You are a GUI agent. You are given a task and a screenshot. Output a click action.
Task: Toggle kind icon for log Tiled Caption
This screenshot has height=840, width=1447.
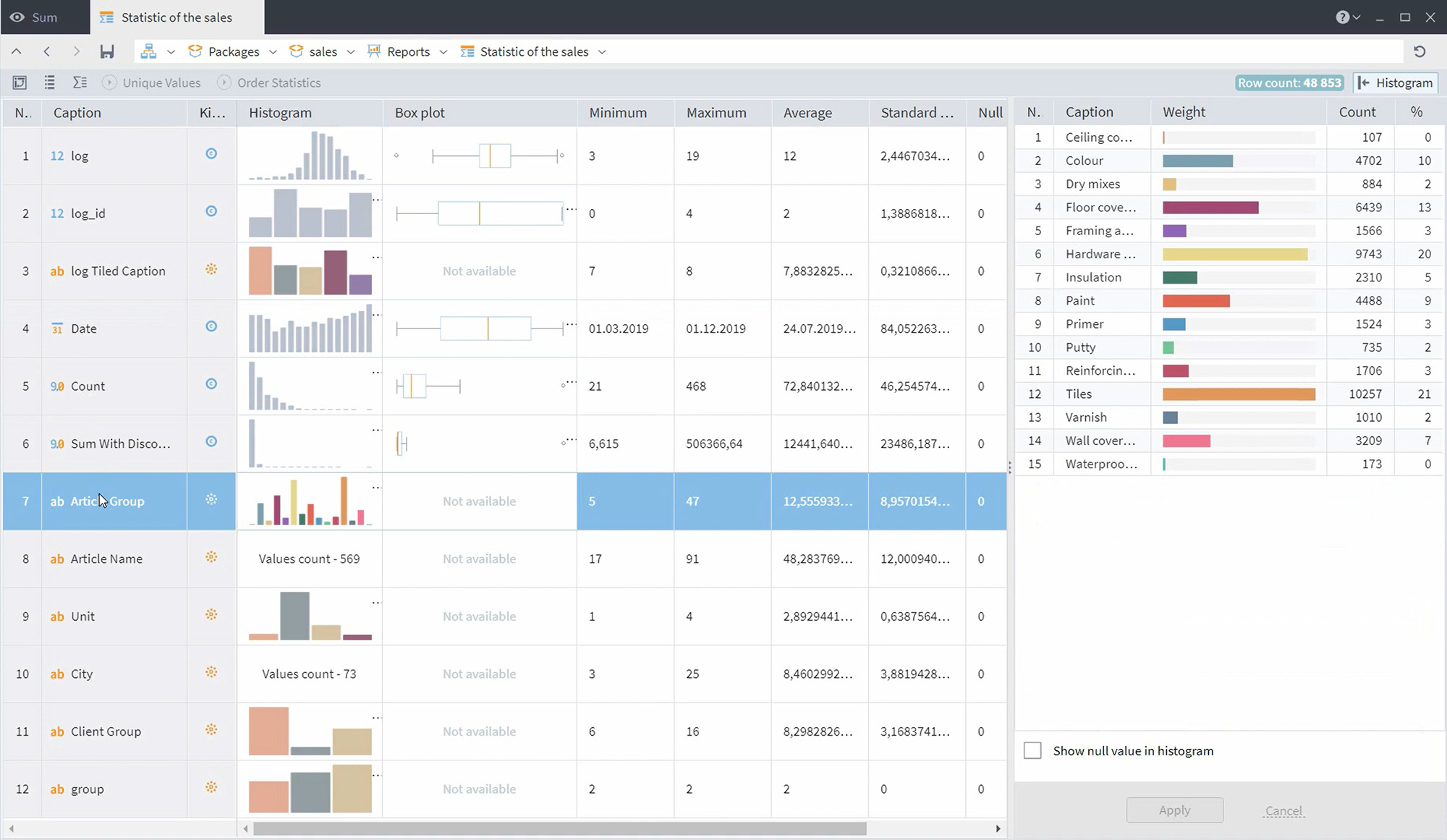point(211,269)
